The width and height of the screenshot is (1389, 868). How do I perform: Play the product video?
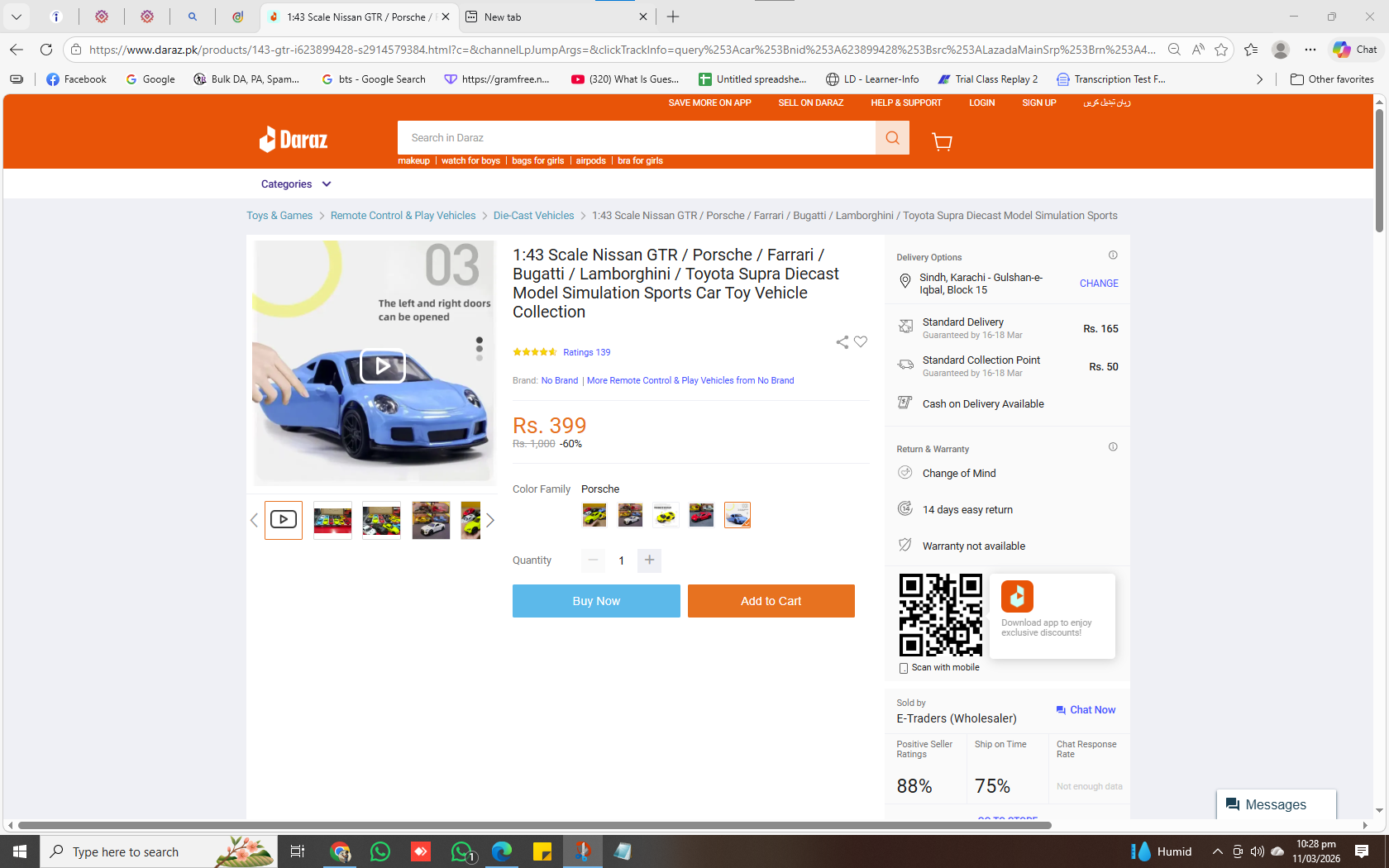click(382, 365)
